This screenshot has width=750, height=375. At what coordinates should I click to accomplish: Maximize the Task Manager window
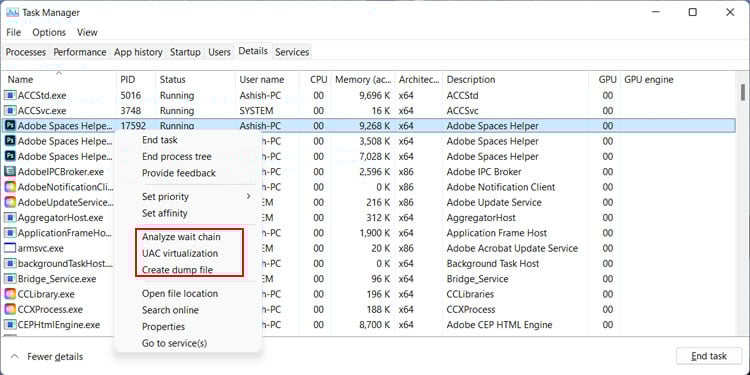point(693,12)
